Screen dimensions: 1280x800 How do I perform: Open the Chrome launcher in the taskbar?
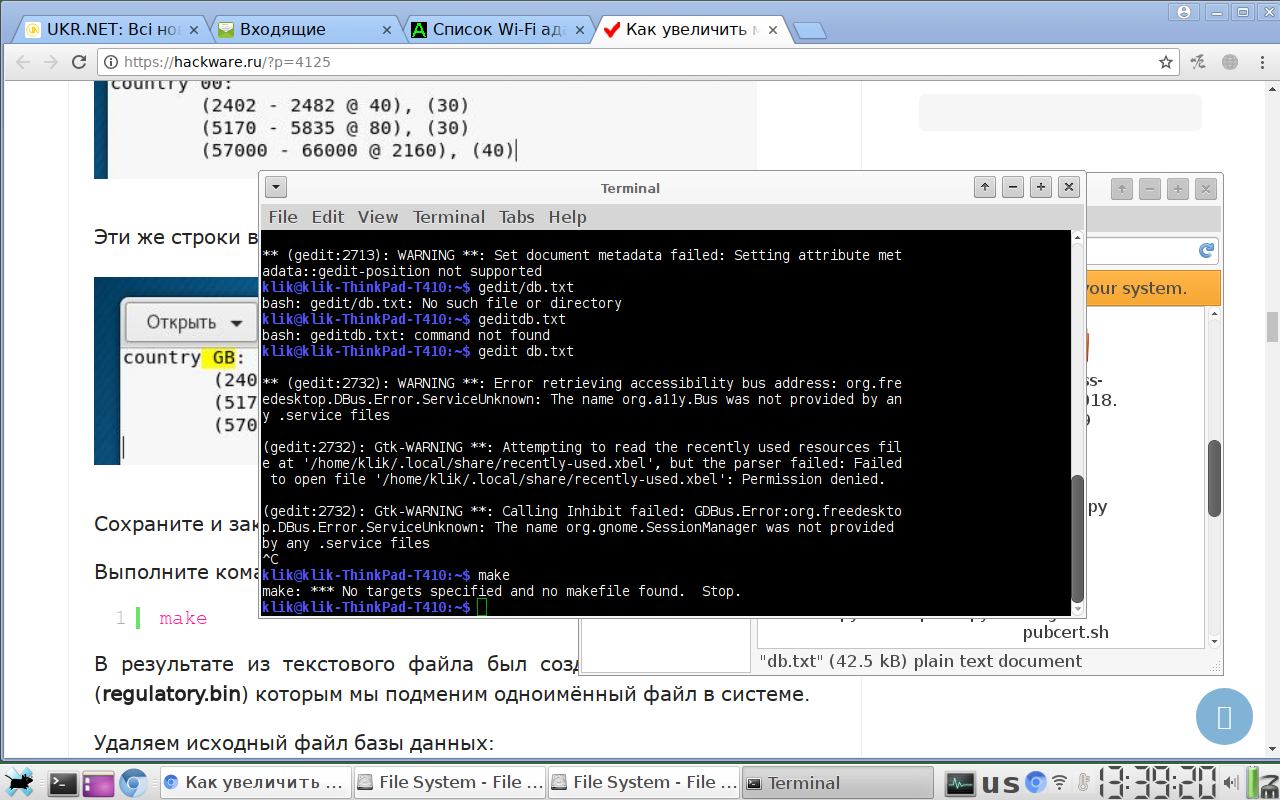(132, 783)
